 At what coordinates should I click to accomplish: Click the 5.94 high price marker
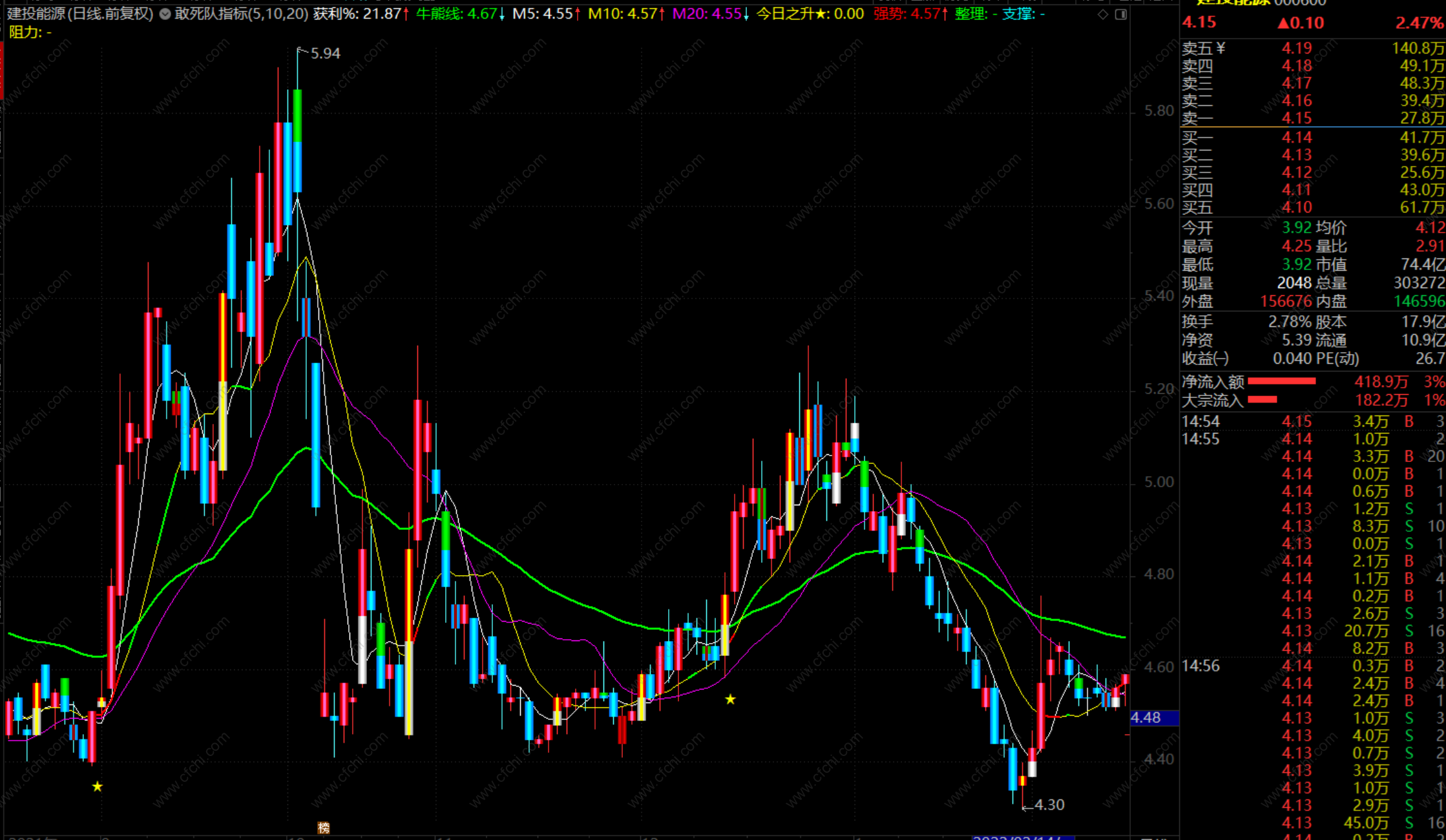click(x=325, y=54)
